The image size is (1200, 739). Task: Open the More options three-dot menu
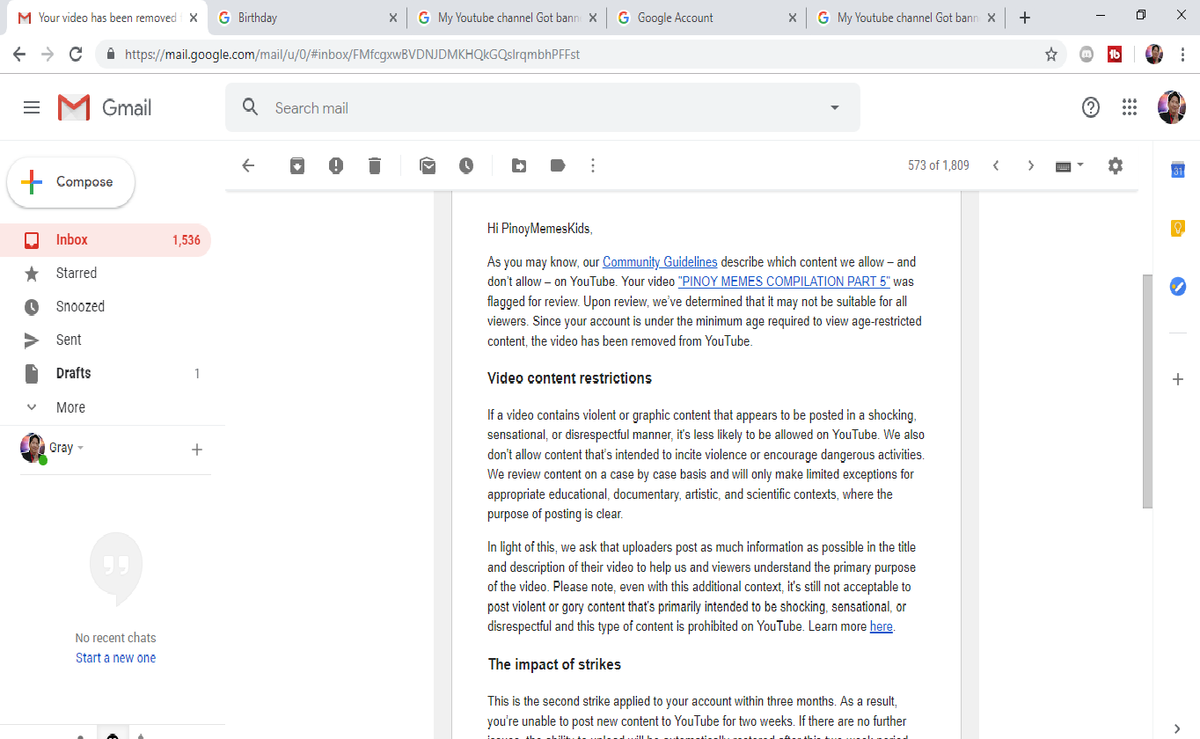(593, 166)
